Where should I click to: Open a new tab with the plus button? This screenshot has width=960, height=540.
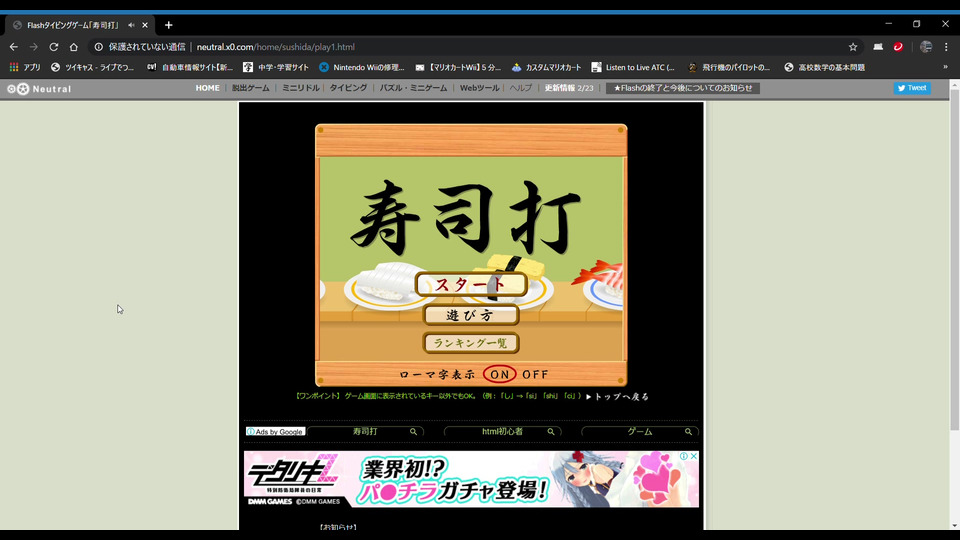168,25
